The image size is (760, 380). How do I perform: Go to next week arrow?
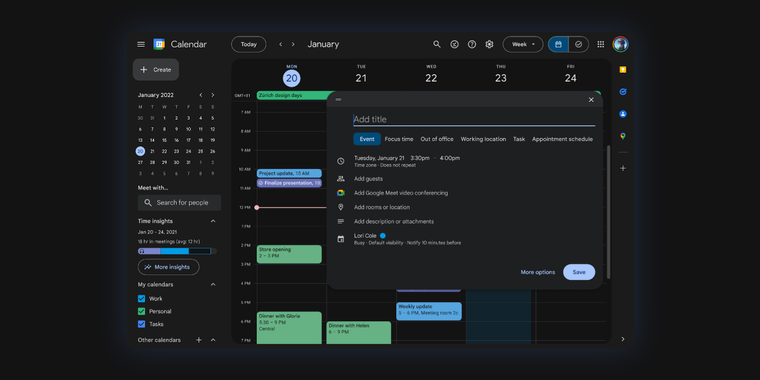(x=293, y=44)
